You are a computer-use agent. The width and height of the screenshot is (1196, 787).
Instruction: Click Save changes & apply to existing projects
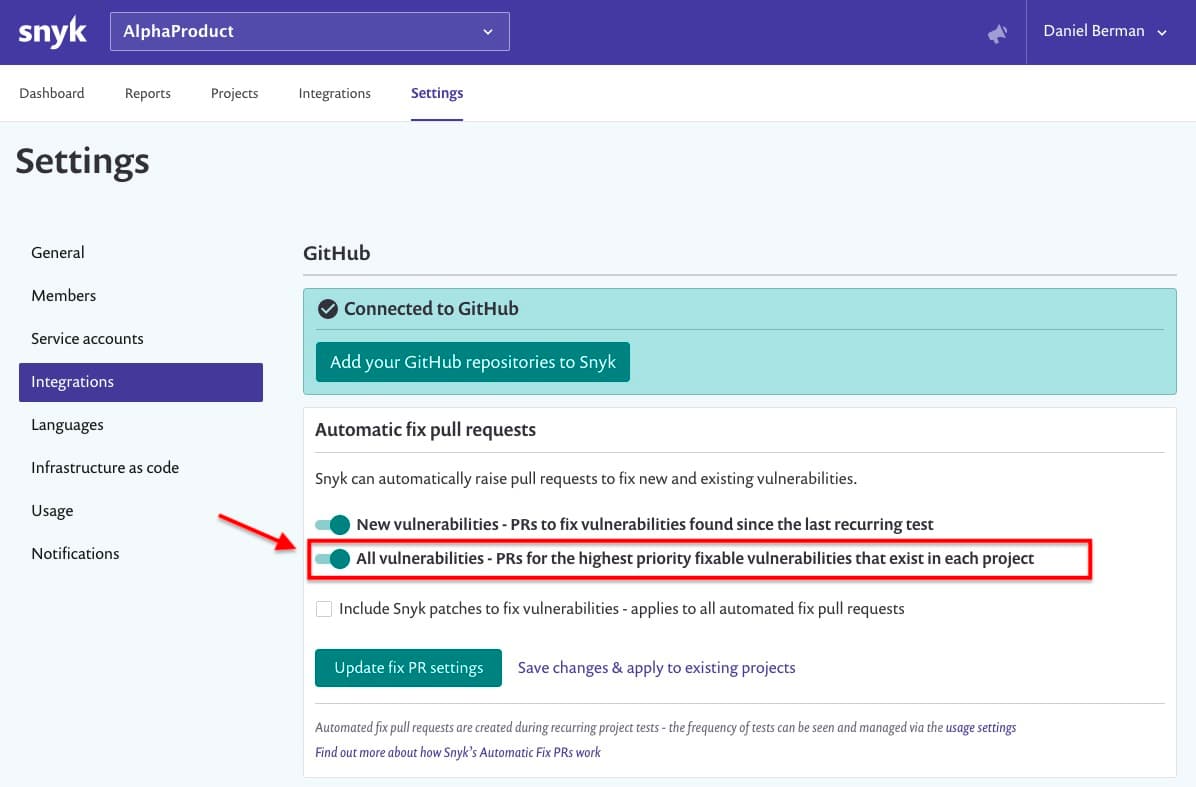657,668
